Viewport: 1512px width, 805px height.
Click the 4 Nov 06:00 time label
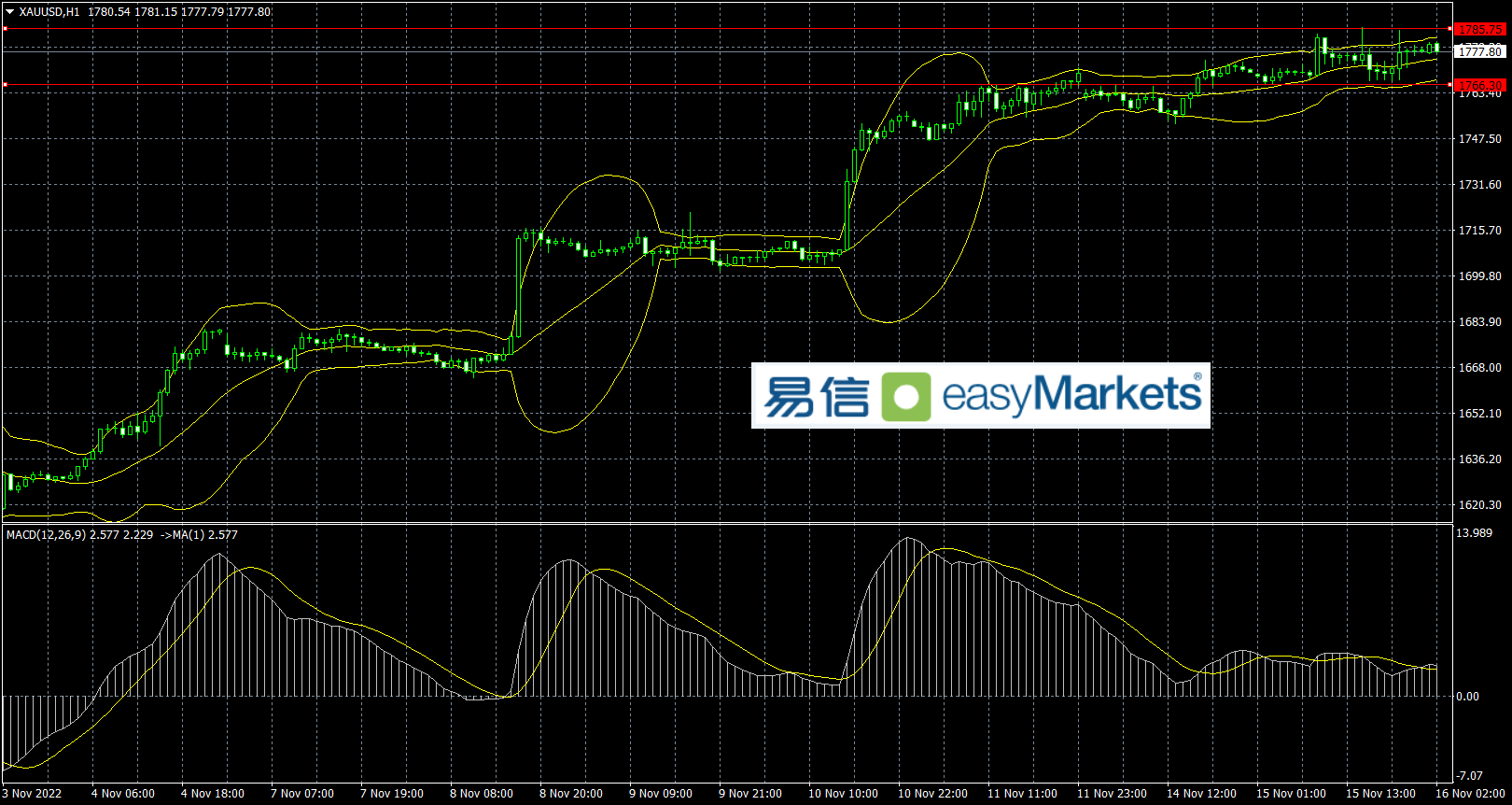click(123, 794)
